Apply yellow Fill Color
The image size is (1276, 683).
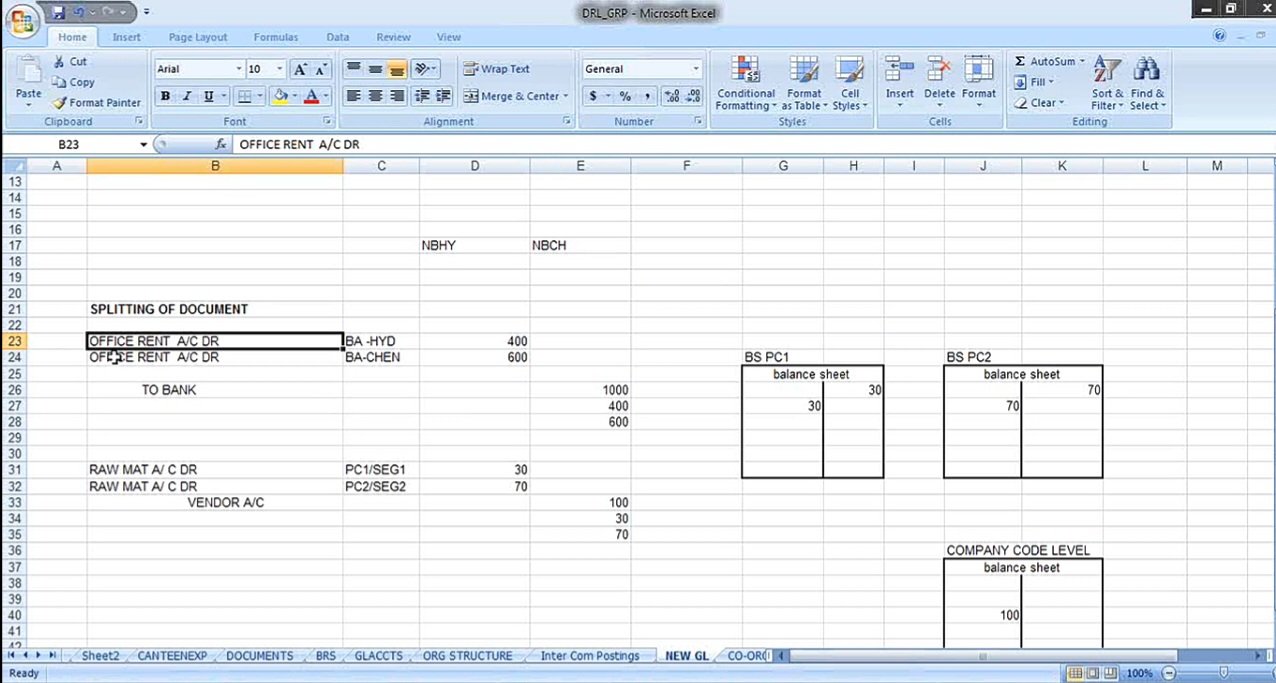(280, 96)
